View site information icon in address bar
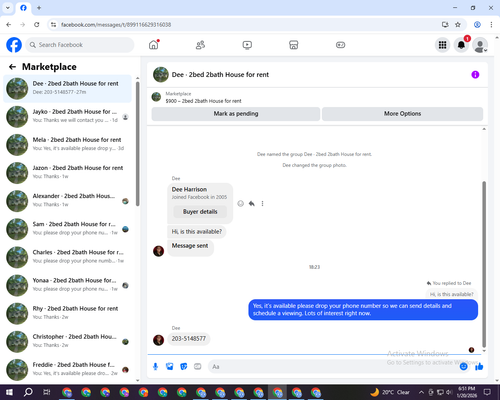 (53, 25)
